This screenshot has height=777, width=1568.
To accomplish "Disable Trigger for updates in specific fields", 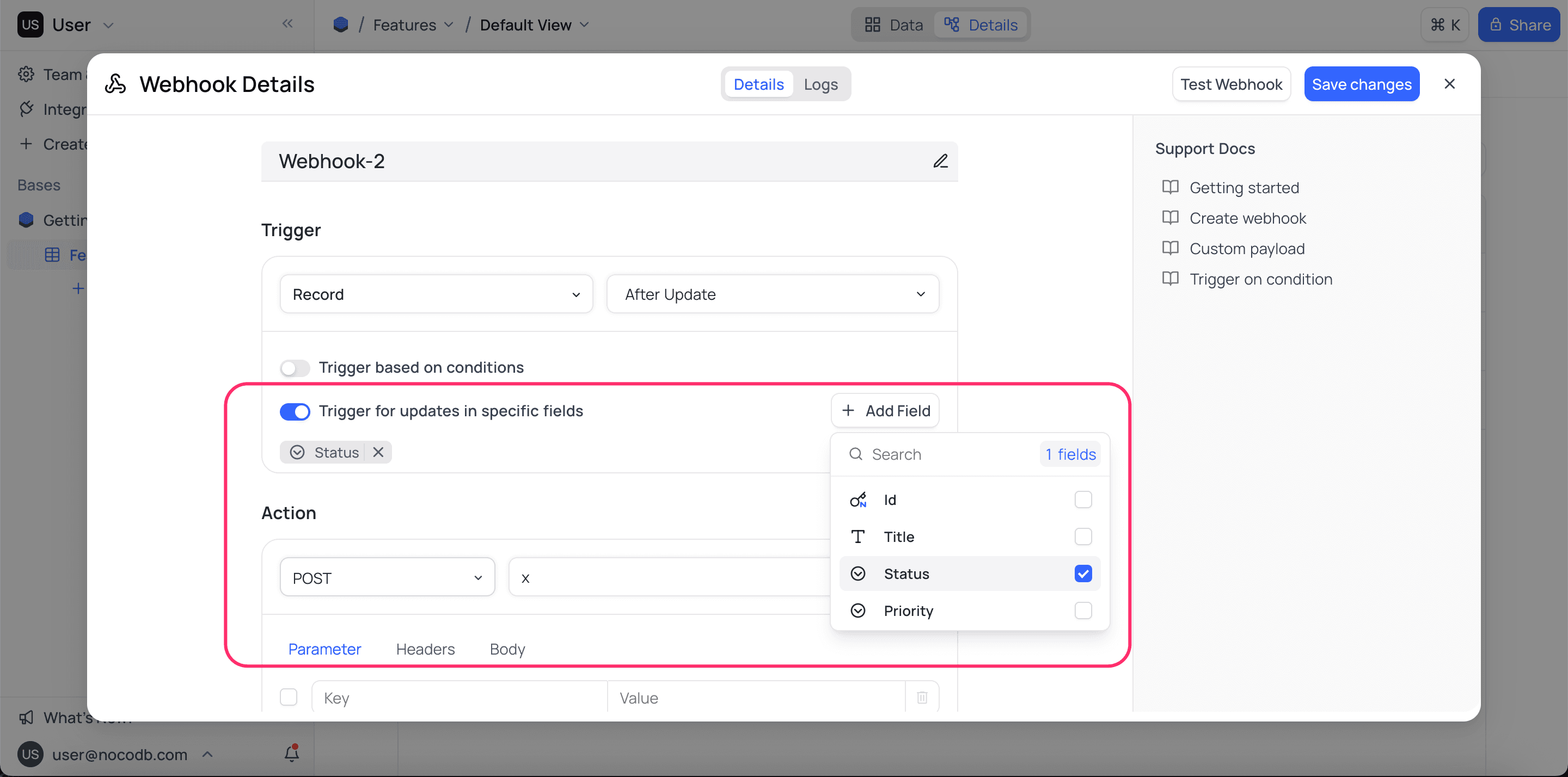I will tap(295, 411).
